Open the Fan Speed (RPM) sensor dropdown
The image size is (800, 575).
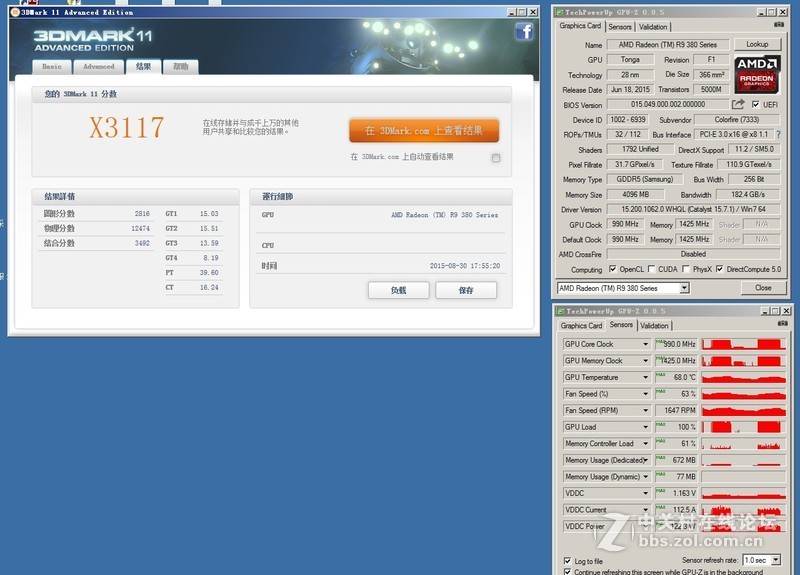(x=645, y=411)
